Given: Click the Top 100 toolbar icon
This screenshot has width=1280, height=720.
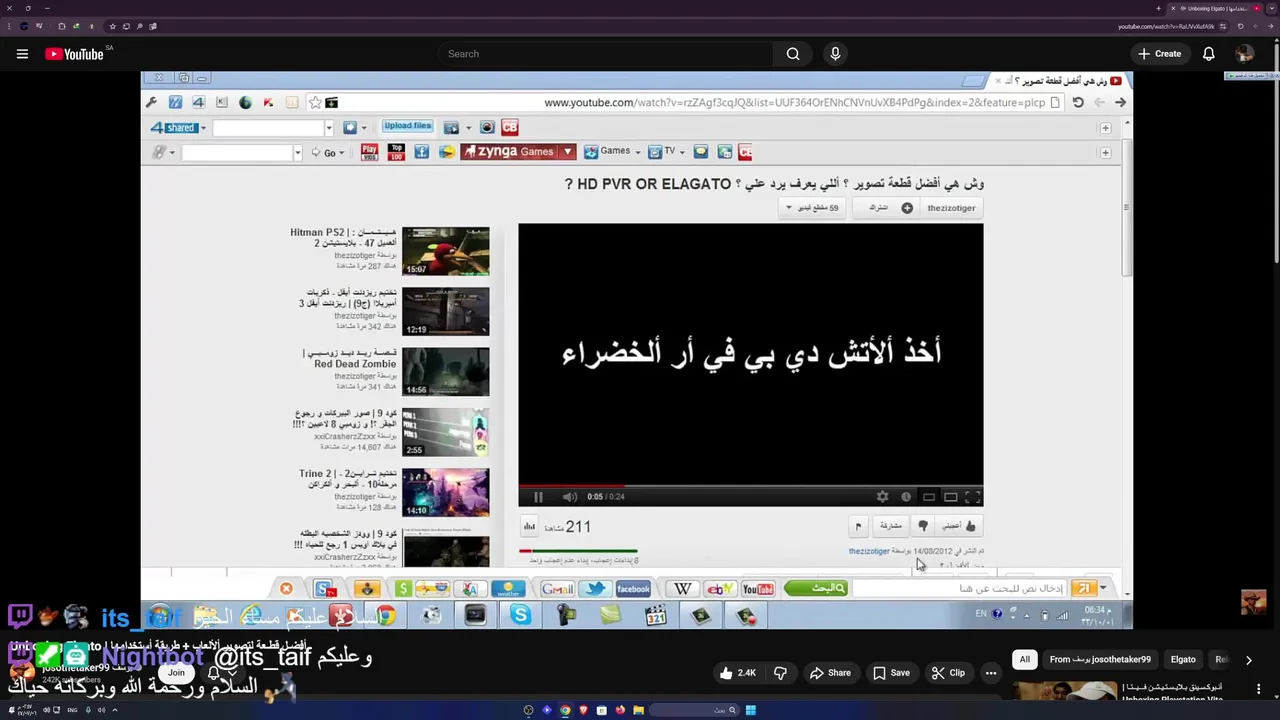Looking at the screenshot, I should pyautogui.click(x=396, y=152).
